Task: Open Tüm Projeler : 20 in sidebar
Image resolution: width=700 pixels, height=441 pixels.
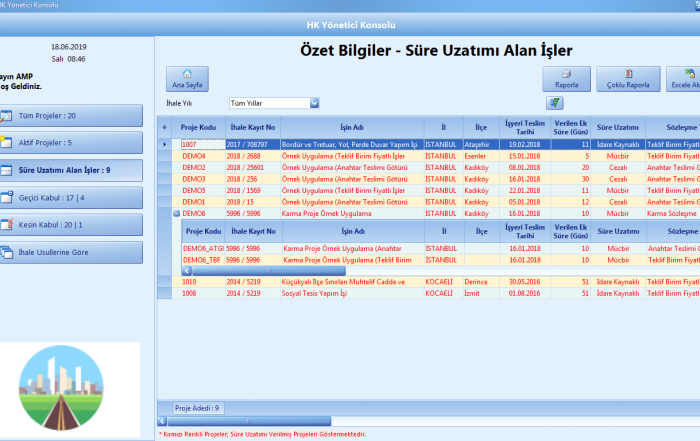Action: coord(77,116)
